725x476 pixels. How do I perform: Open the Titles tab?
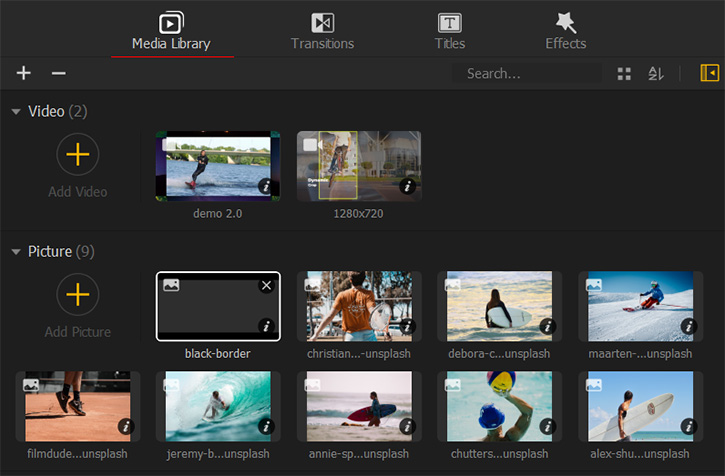click(x=450, y=31)
